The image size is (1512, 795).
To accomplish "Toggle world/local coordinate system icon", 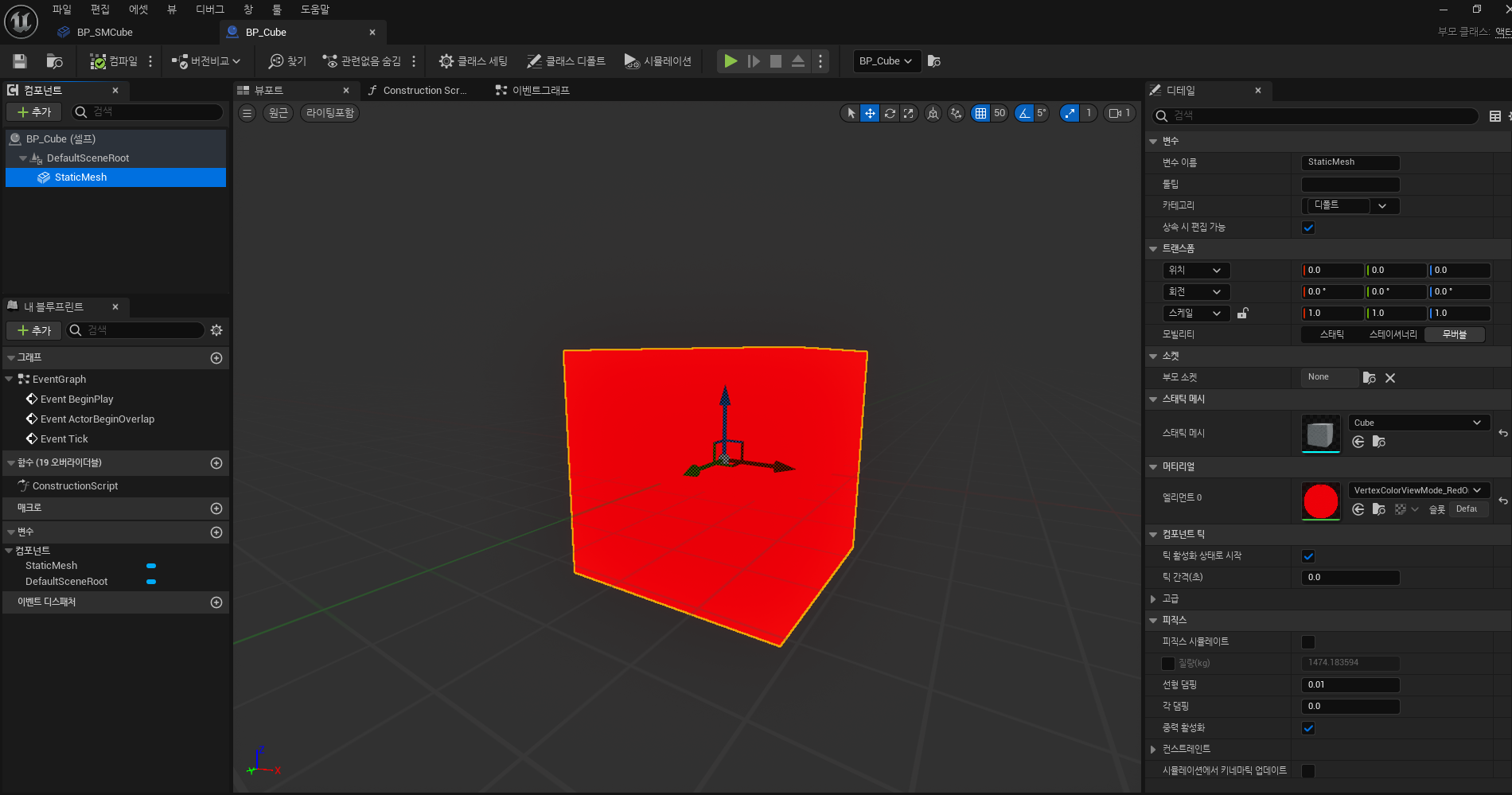I will point(933,113).
